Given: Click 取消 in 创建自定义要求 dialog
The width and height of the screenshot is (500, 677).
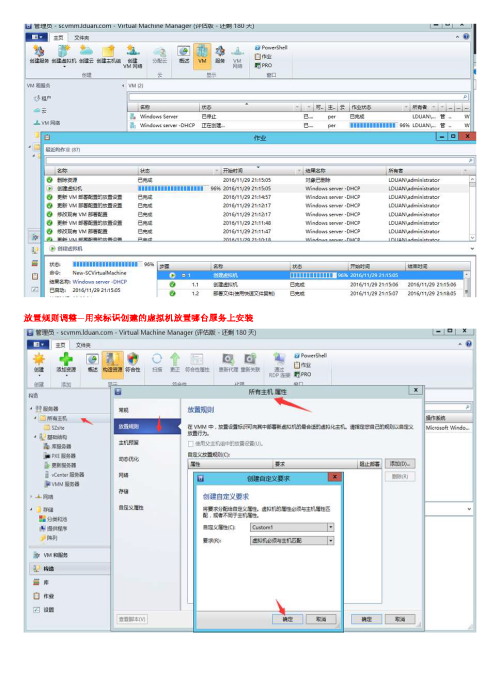Looking at the screenshot, I should 321,619.
